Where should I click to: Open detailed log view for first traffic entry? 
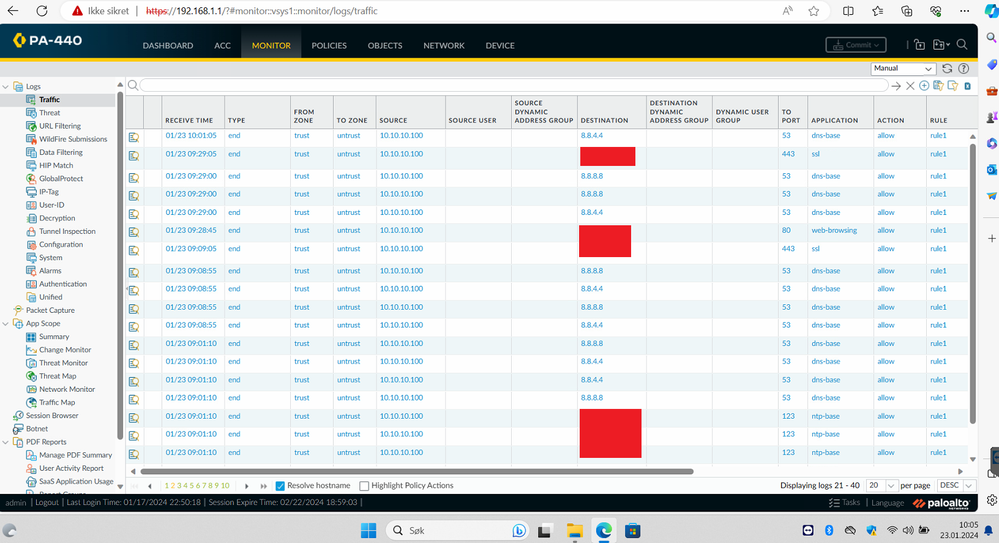(x=134, y=136)
